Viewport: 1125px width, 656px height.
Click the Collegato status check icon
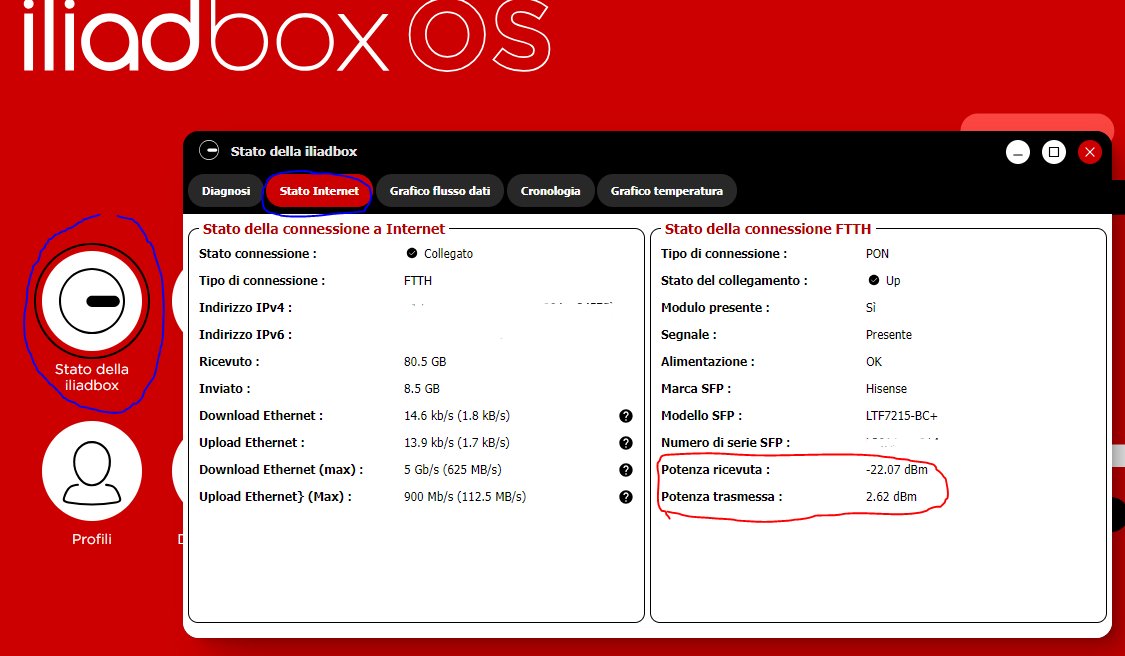click(411, 254)
